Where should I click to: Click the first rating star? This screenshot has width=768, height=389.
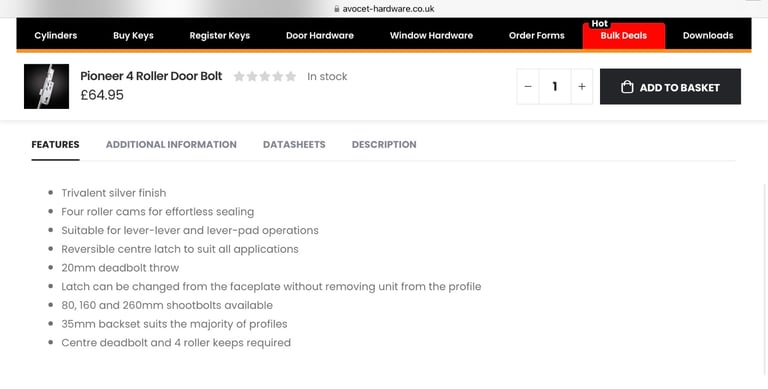pos(239,76)
